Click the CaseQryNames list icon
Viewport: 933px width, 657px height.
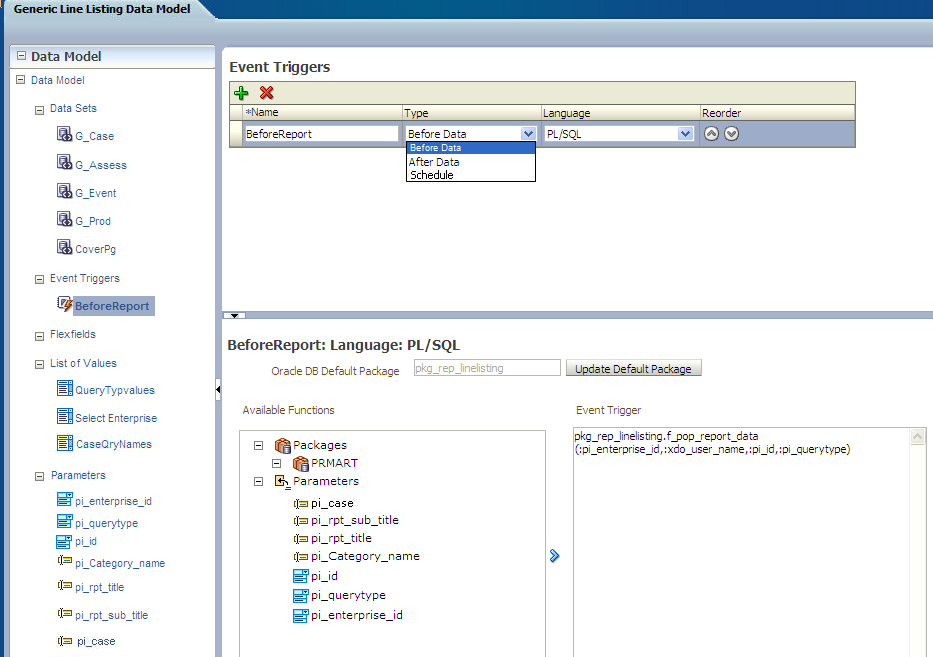(x=65, y=443)
